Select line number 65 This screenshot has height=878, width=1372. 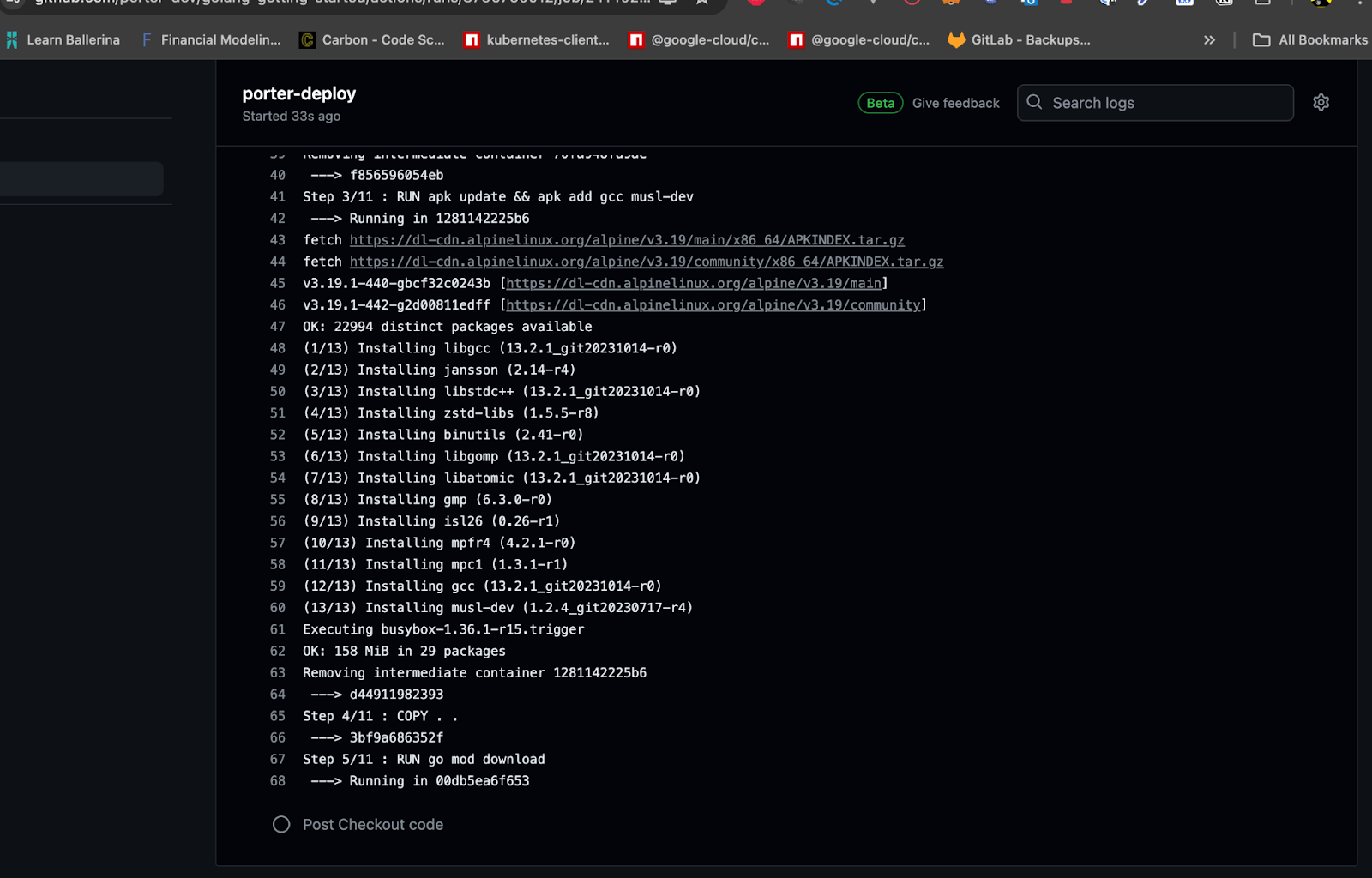pos(278,716)
